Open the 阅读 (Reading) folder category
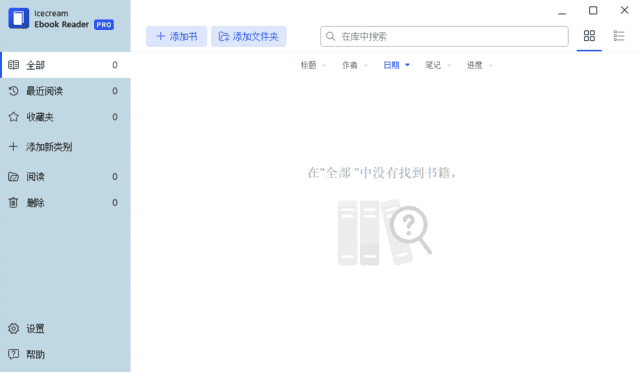The width and height of the screenshot is (640, 372). 65,177
